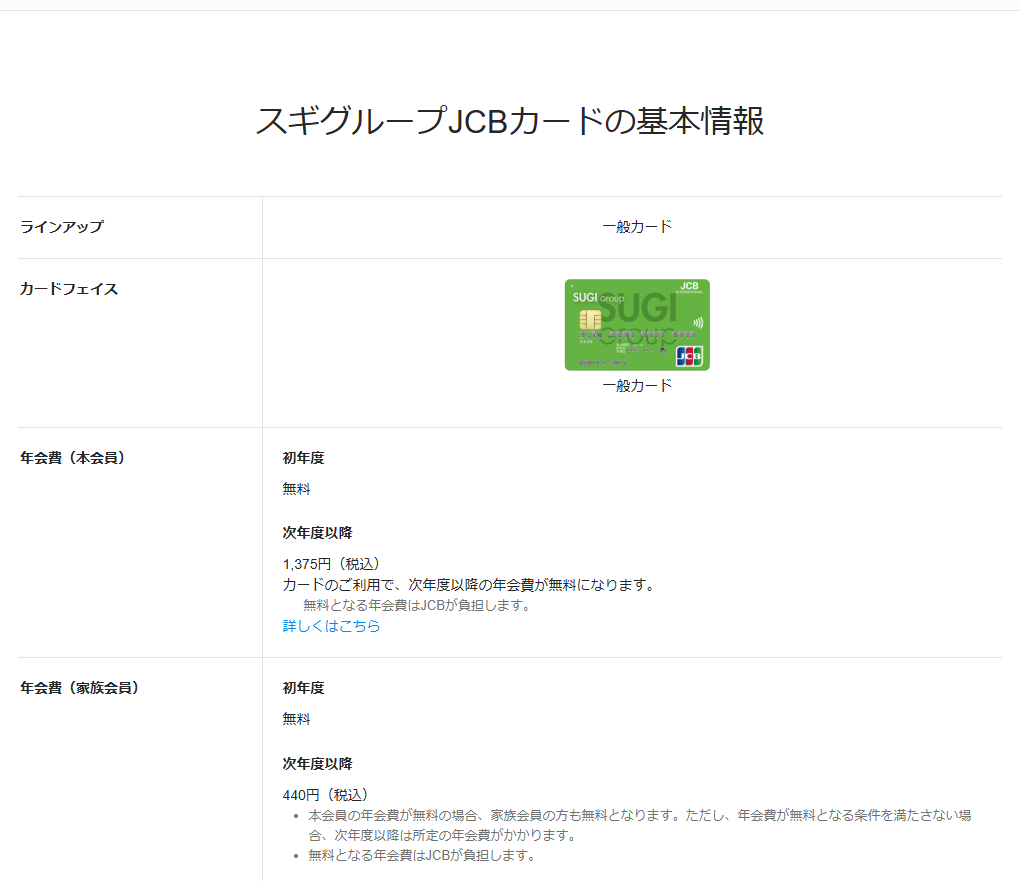Click the カードのご利用で annual fee waiver sentence
The height and width of the screenshot is (881, 1020).
[469, 585]
